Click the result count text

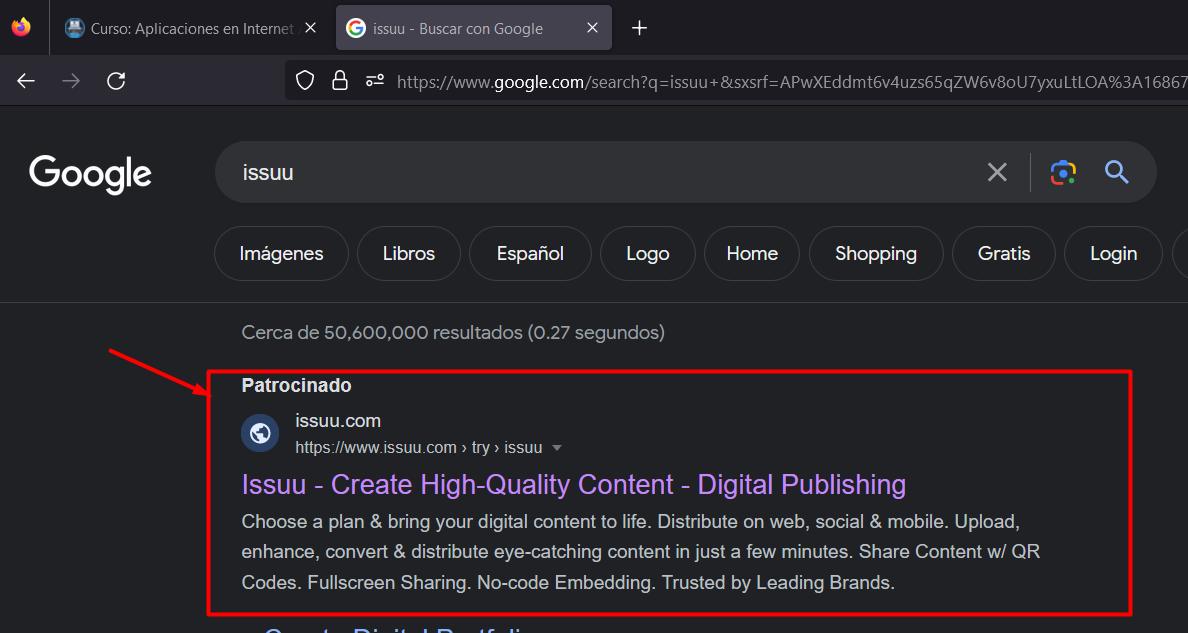pyautogui.click(x=453, y=332)
